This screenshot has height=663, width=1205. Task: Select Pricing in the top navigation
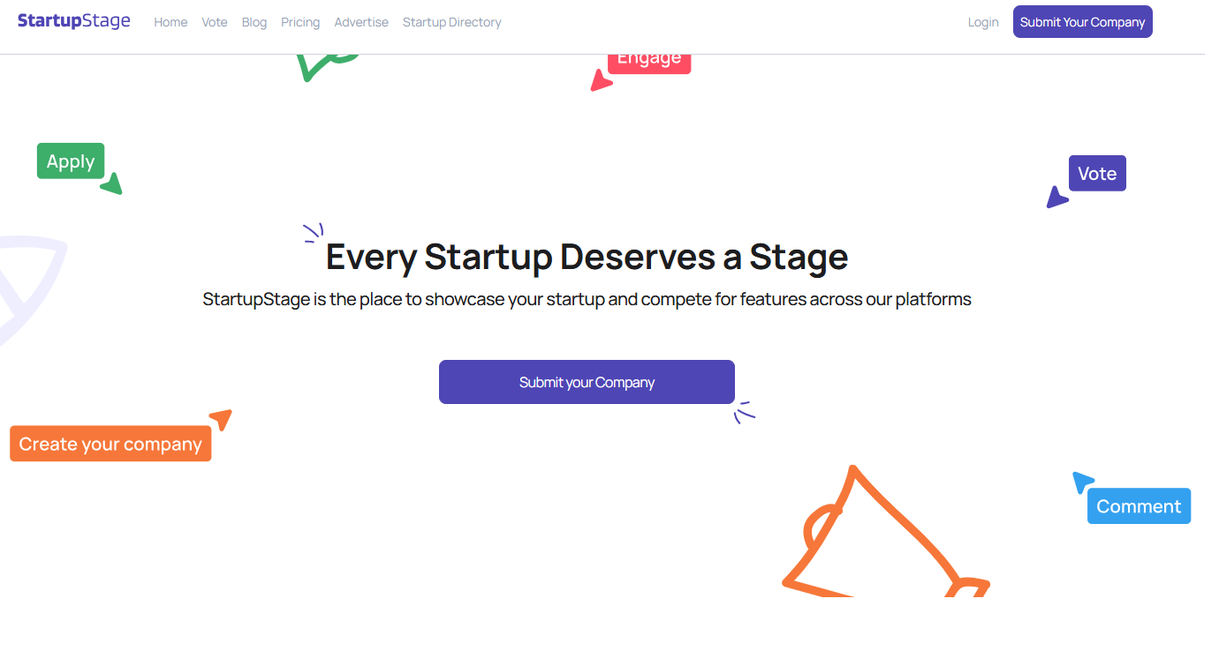pos(300,22)
